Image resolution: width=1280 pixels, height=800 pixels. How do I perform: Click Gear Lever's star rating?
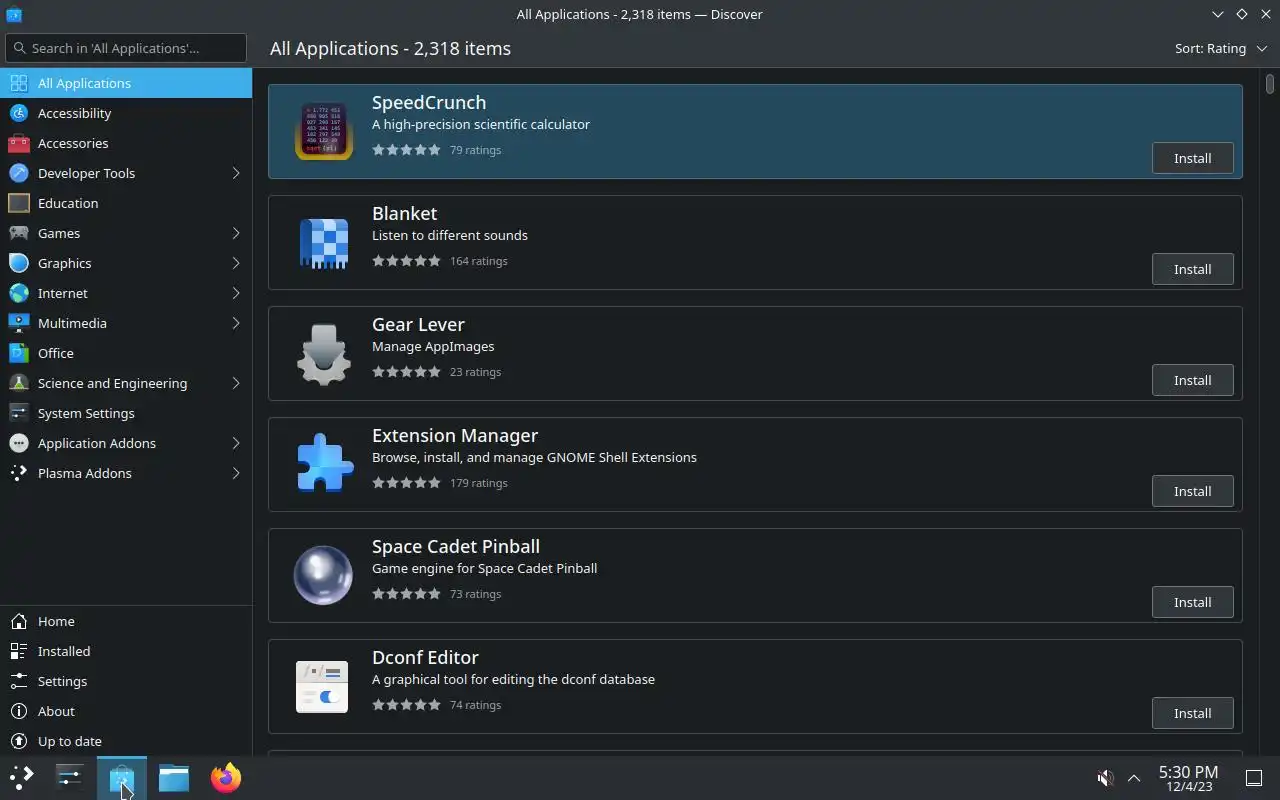coord(406,372)
